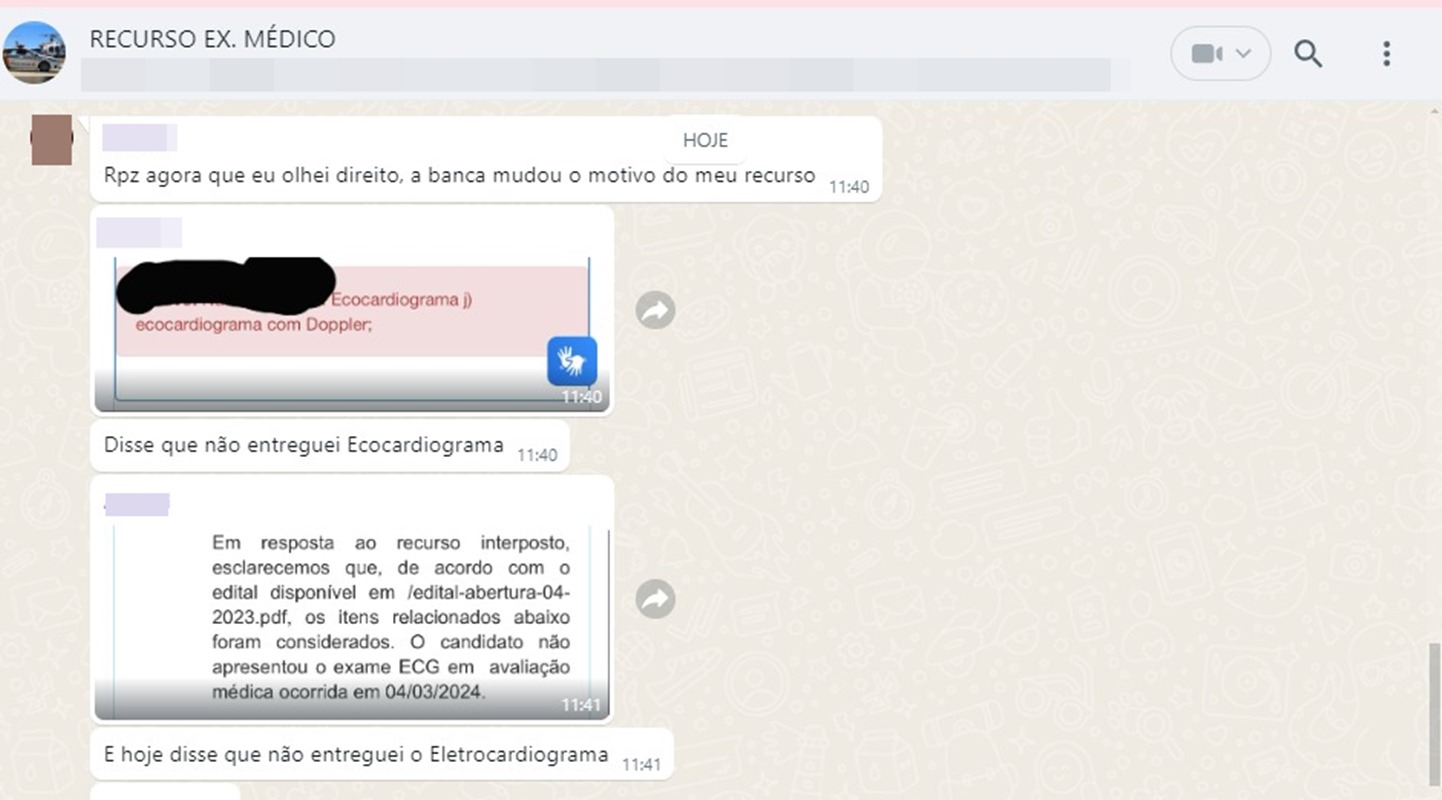Open the 'Em resposta ao recurso' image
The width and height of the screenshot is (1442, 800).
[x=352, y=622]
